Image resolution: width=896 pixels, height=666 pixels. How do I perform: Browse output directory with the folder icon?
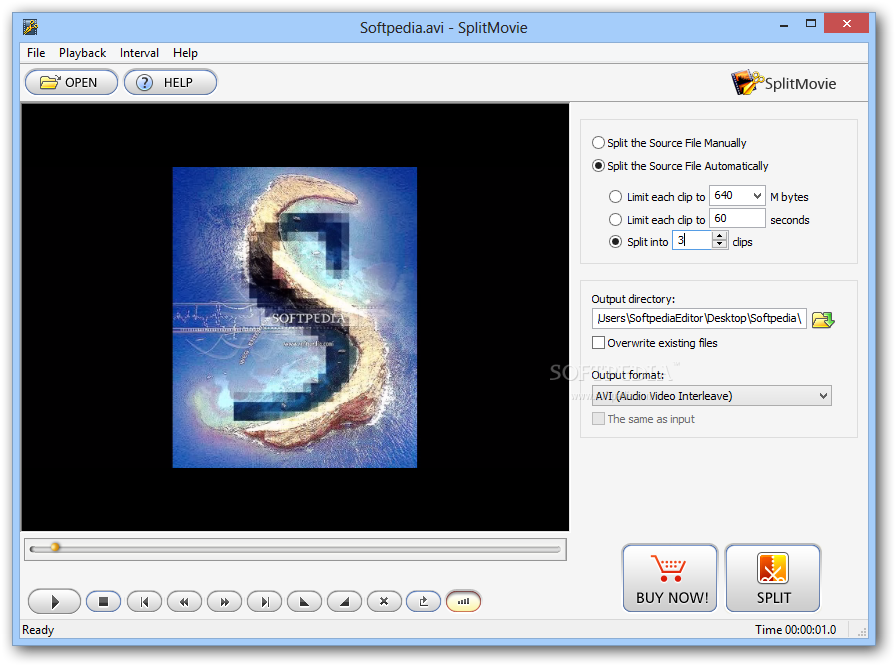pyautogui.click(x=823, y=319)
